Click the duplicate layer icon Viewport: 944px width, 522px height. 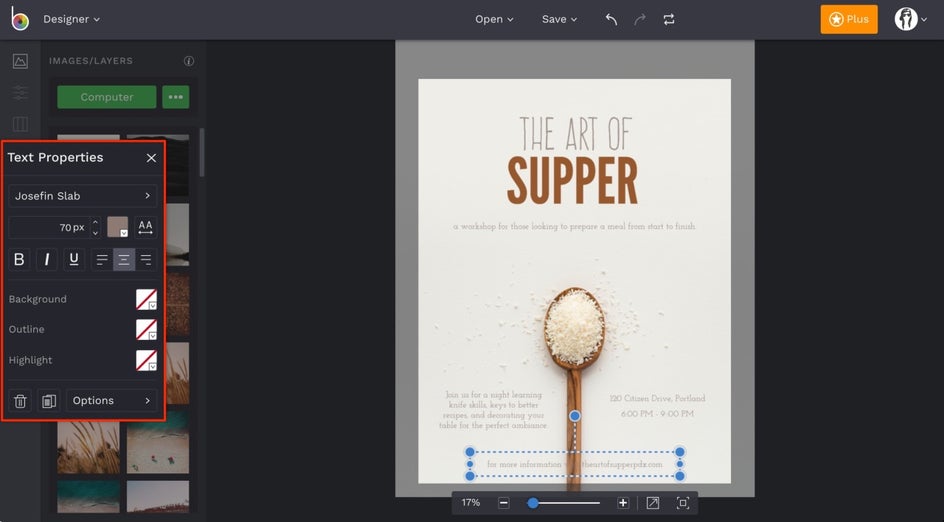click(x=48, y=401)
